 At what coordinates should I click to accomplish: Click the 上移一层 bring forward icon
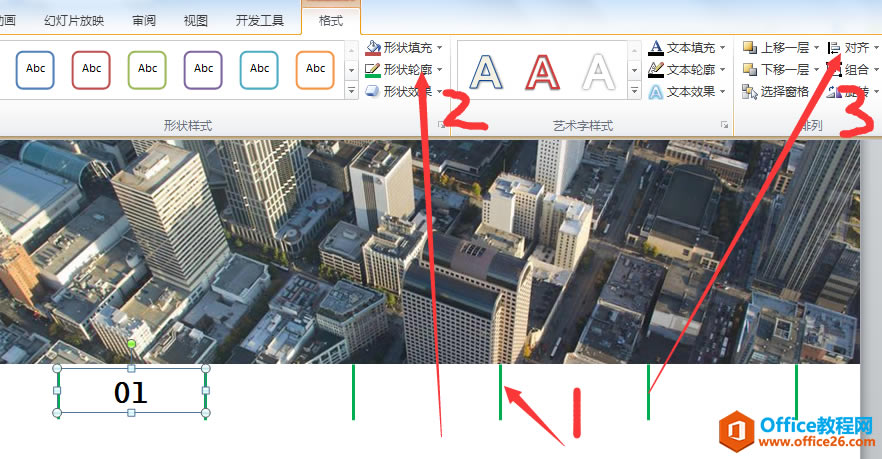pos(749,48)
